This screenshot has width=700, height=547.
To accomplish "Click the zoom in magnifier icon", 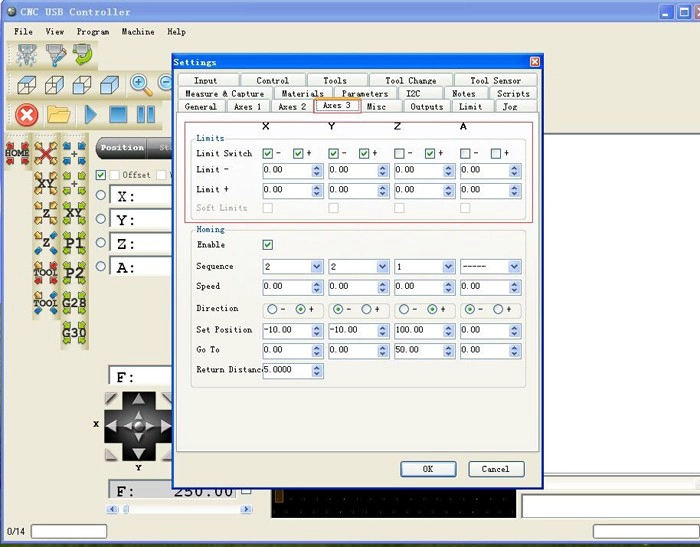I will pyautogui.click(x=141, y=85).
